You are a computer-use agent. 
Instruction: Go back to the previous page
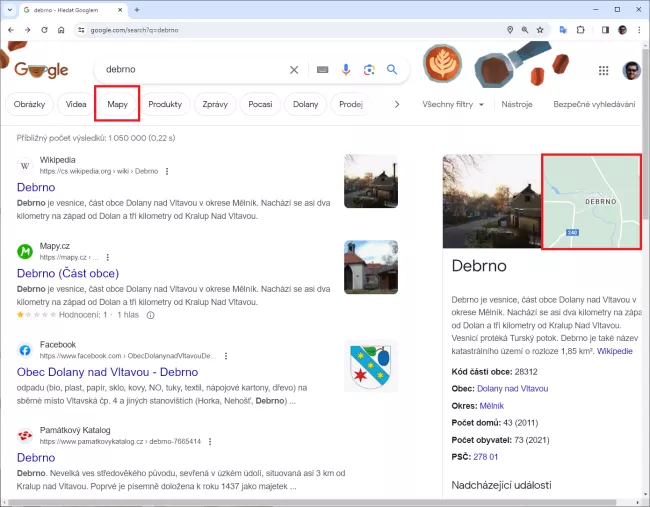(11, 30)
